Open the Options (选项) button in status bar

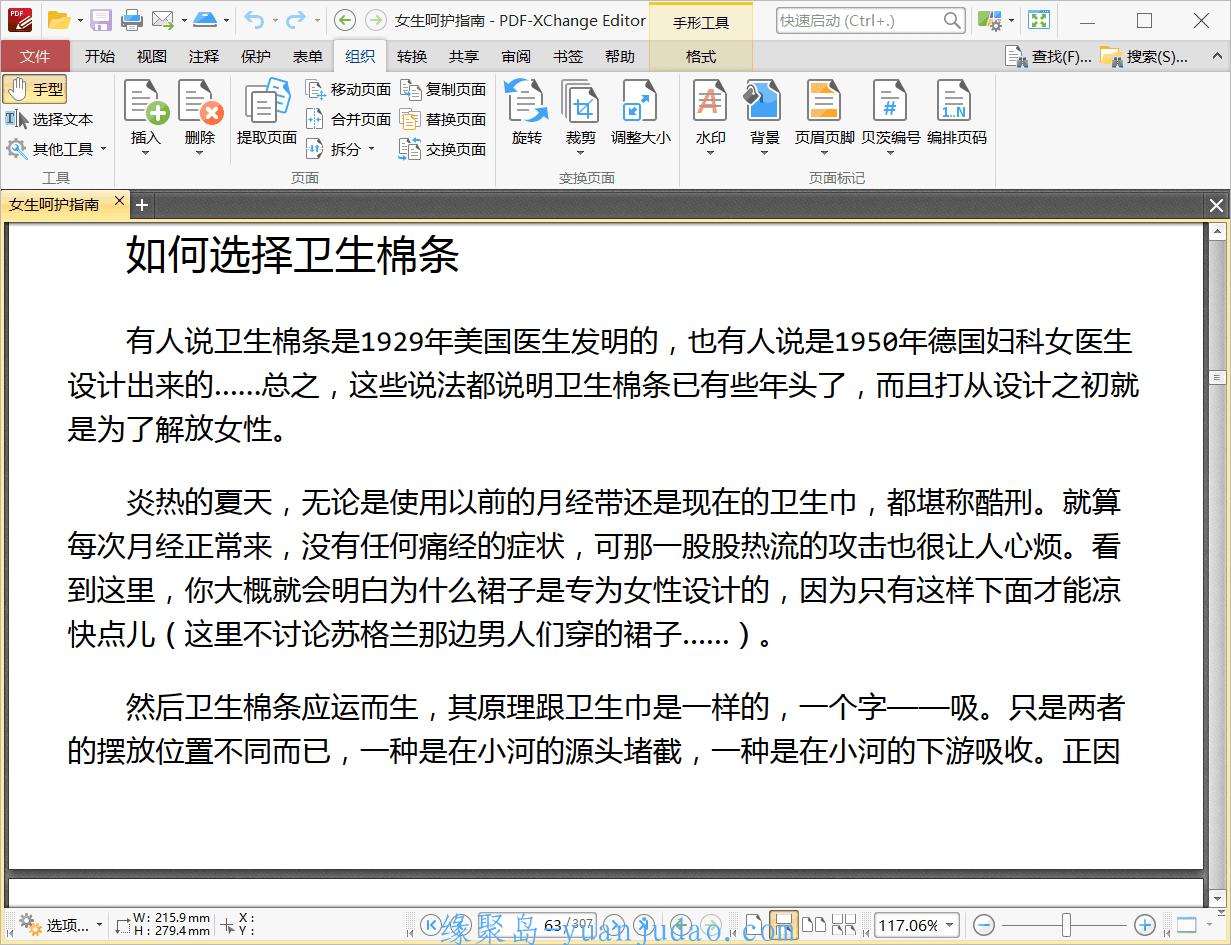pos(60,925)
